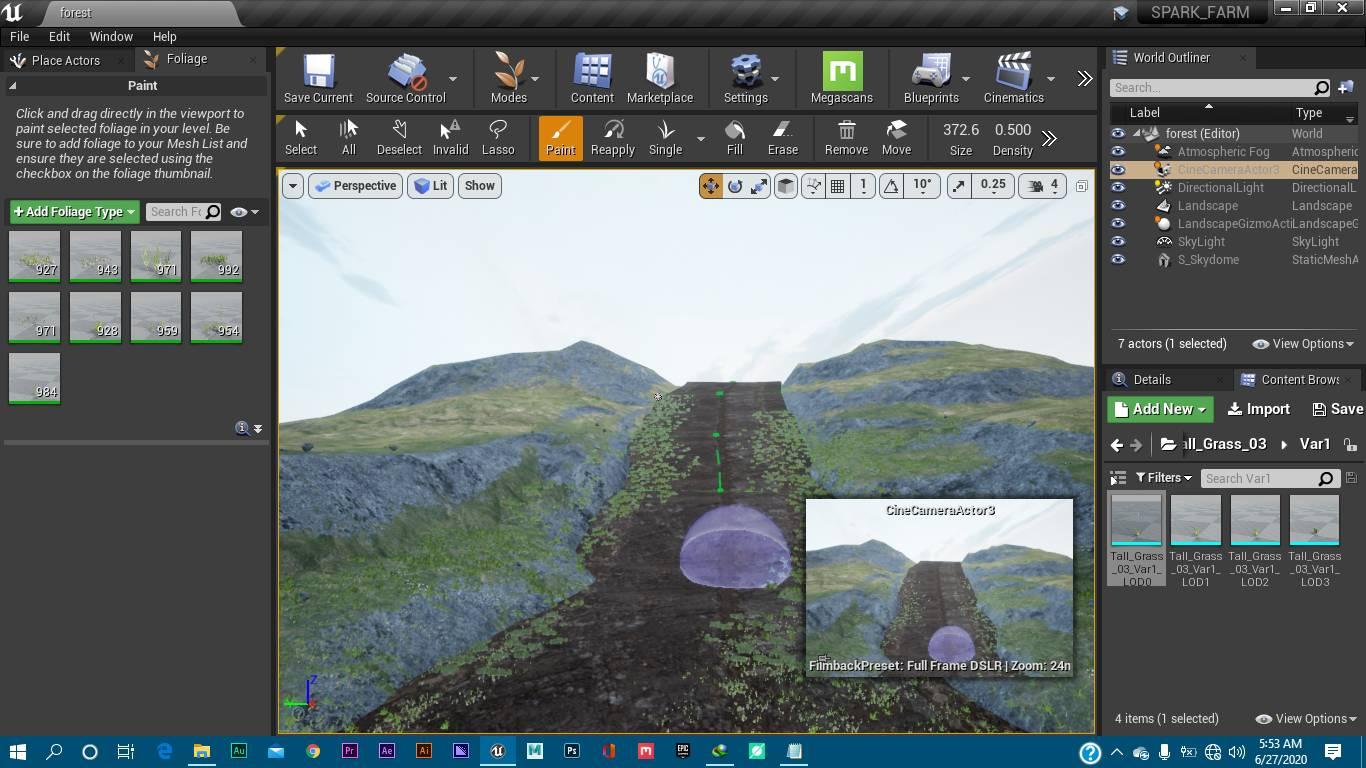Launch the Marketplace from the toolbar
The width and height of the screenshot is (1366, 768).
(659, 78)
